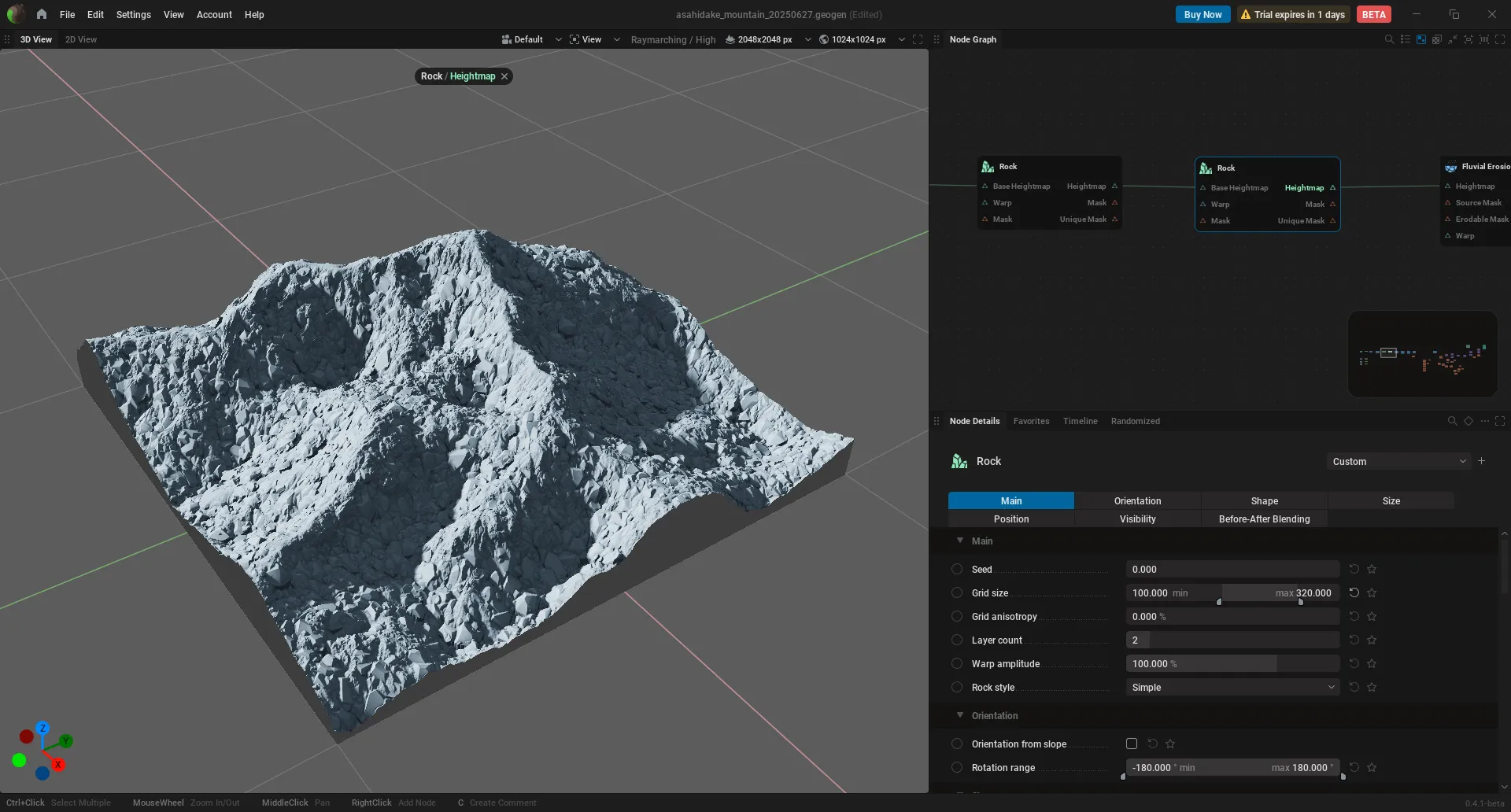Viewport: 1511px width, 812px height.
Task: Click the Node Graph search icon
Action: (1389, 39)
